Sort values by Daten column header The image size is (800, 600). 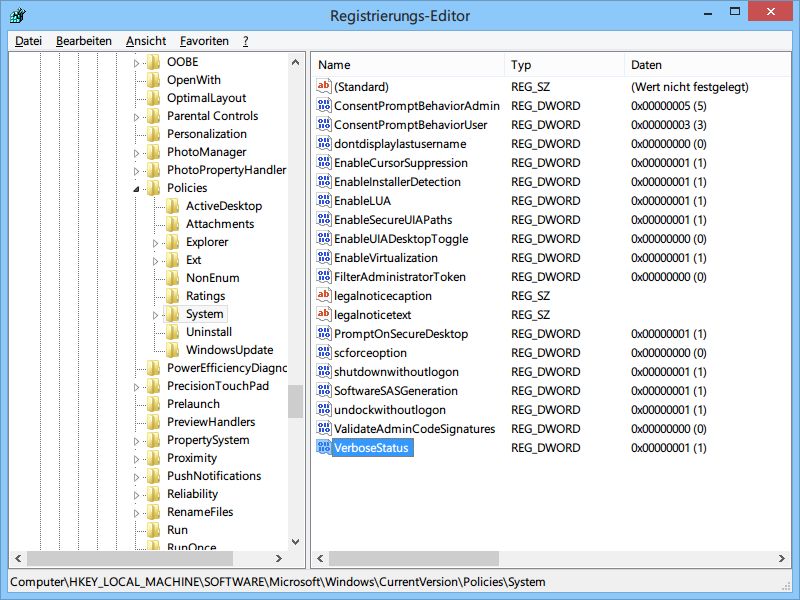click(708, 65)
